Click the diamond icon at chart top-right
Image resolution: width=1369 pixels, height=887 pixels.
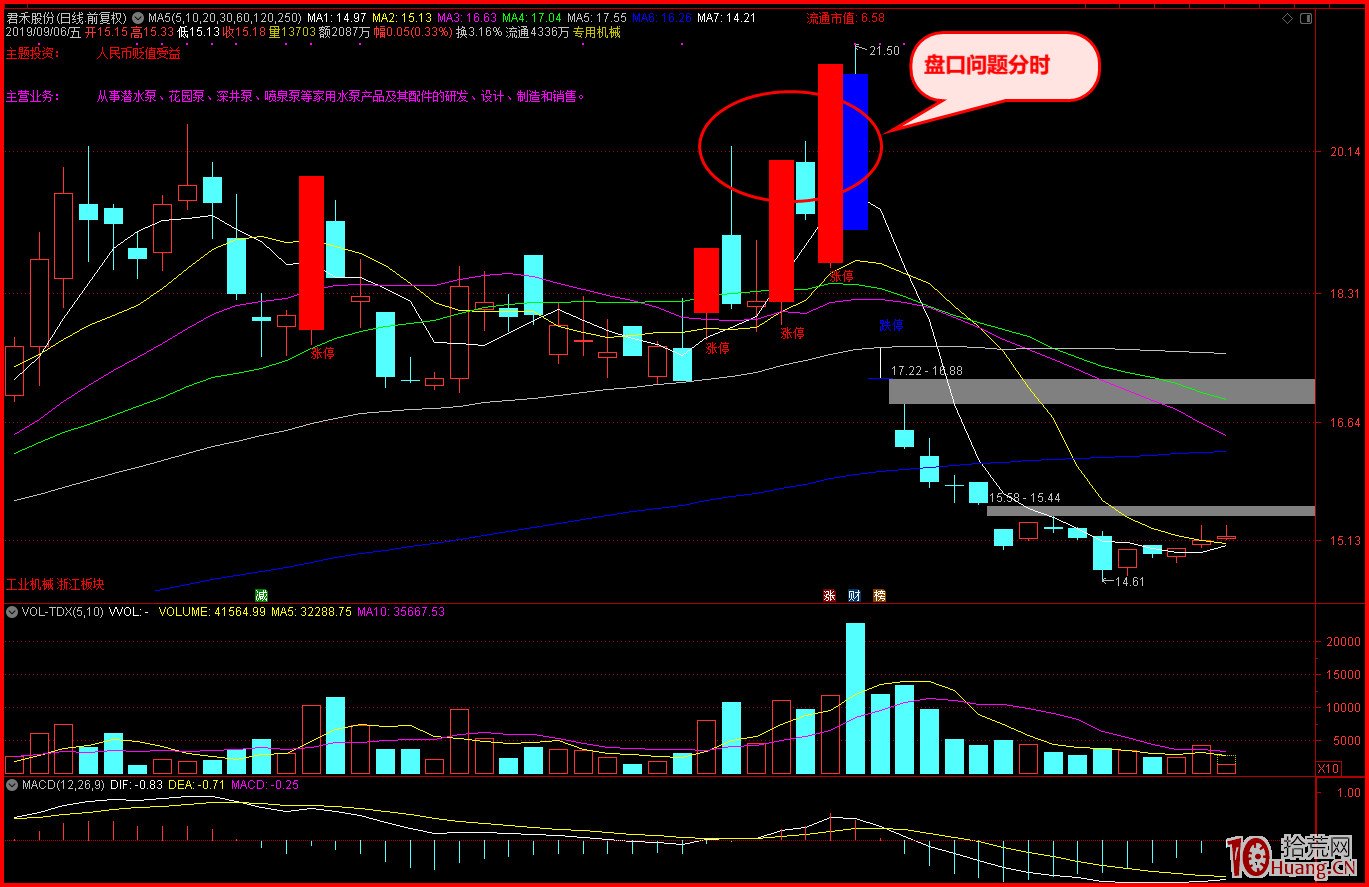pos(1287,18)
